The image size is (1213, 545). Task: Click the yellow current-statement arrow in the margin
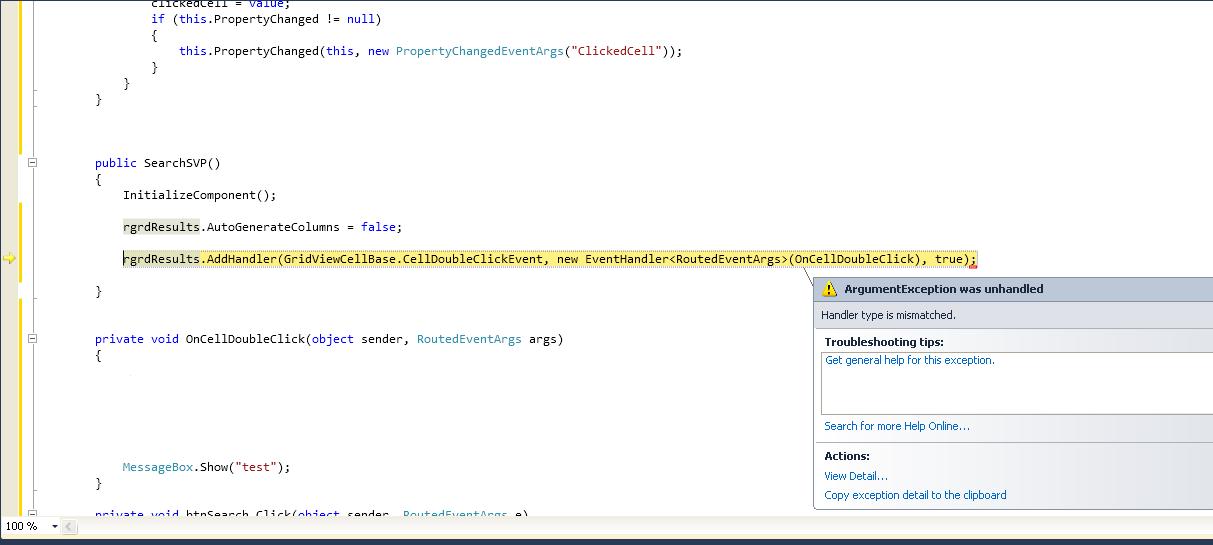click(10, 259)
